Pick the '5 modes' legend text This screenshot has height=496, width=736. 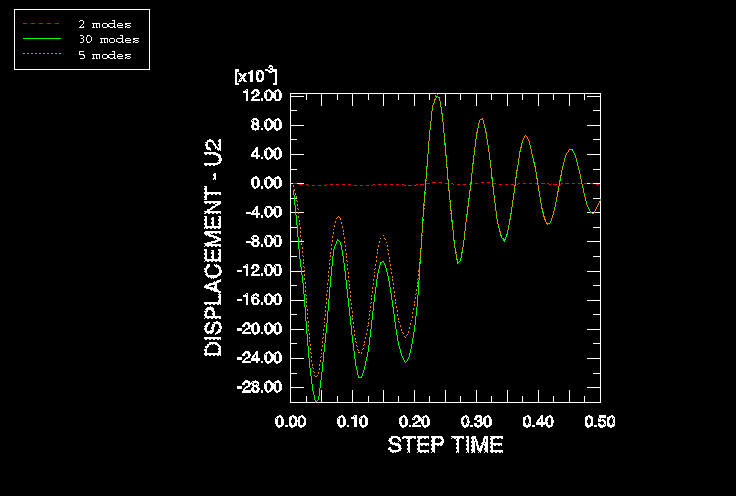point(104,55)
